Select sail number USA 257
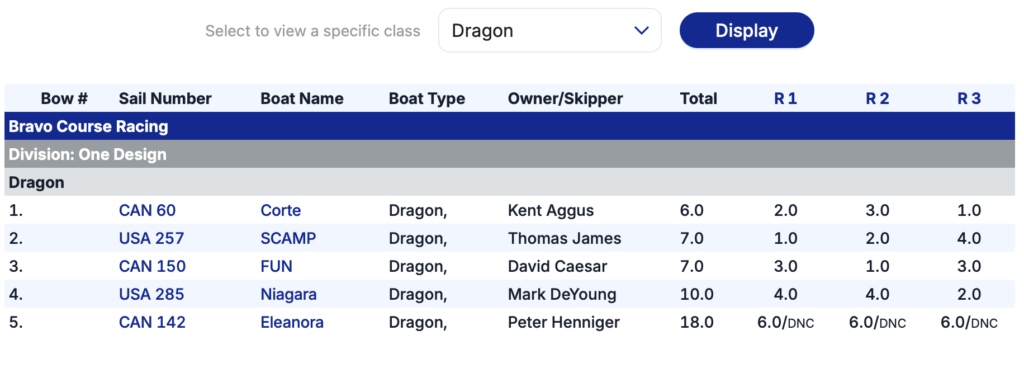The height and width of the screenshot is (368, 1024). [152, 239]
